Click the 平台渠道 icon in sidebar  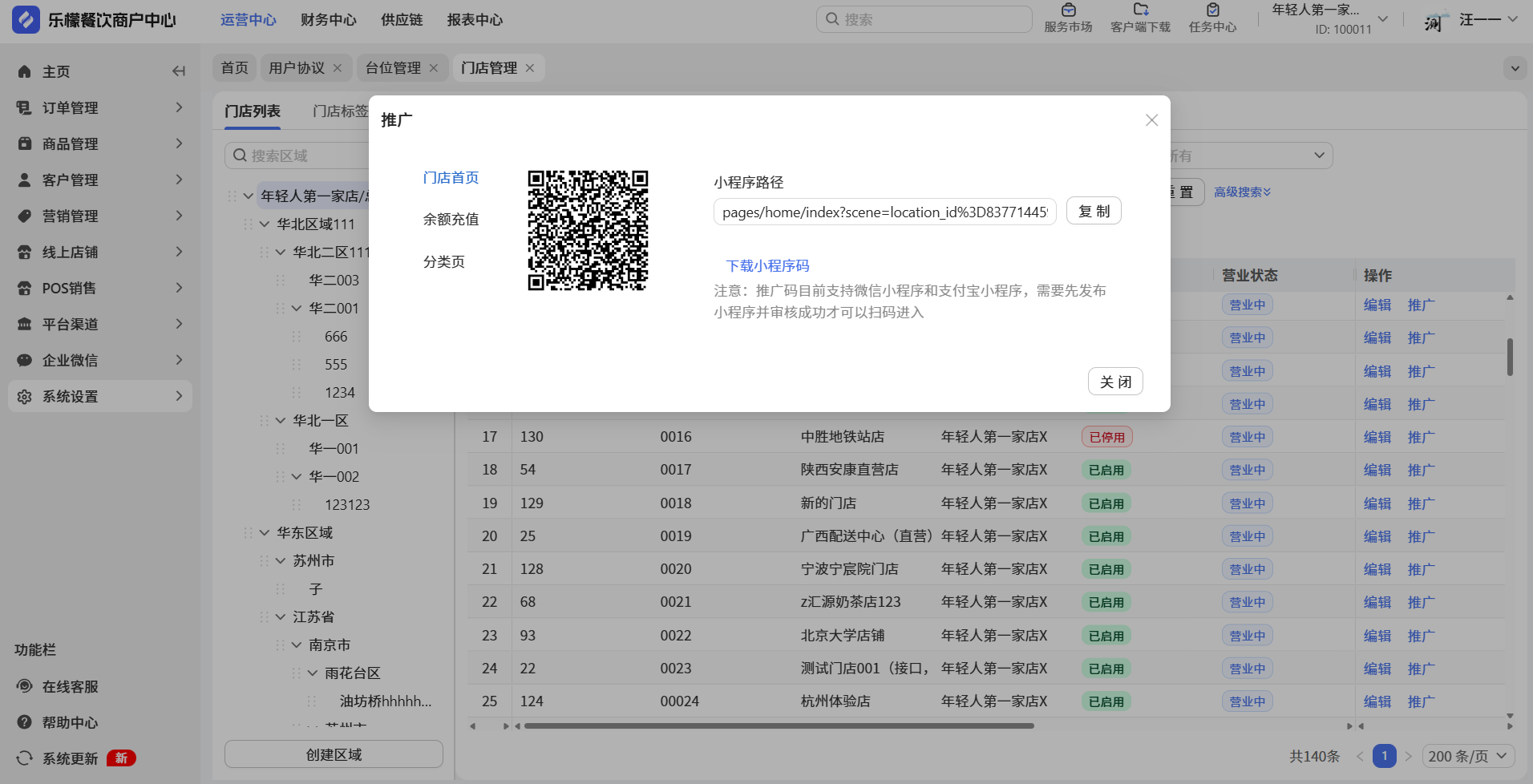[25, 324]
